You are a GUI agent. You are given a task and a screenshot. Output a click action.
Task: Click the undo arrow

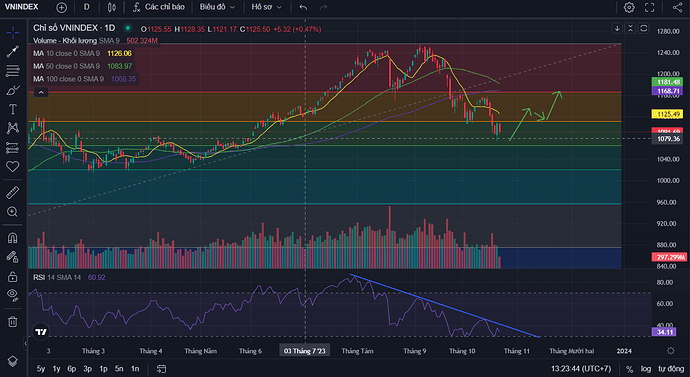coord(303,7)
